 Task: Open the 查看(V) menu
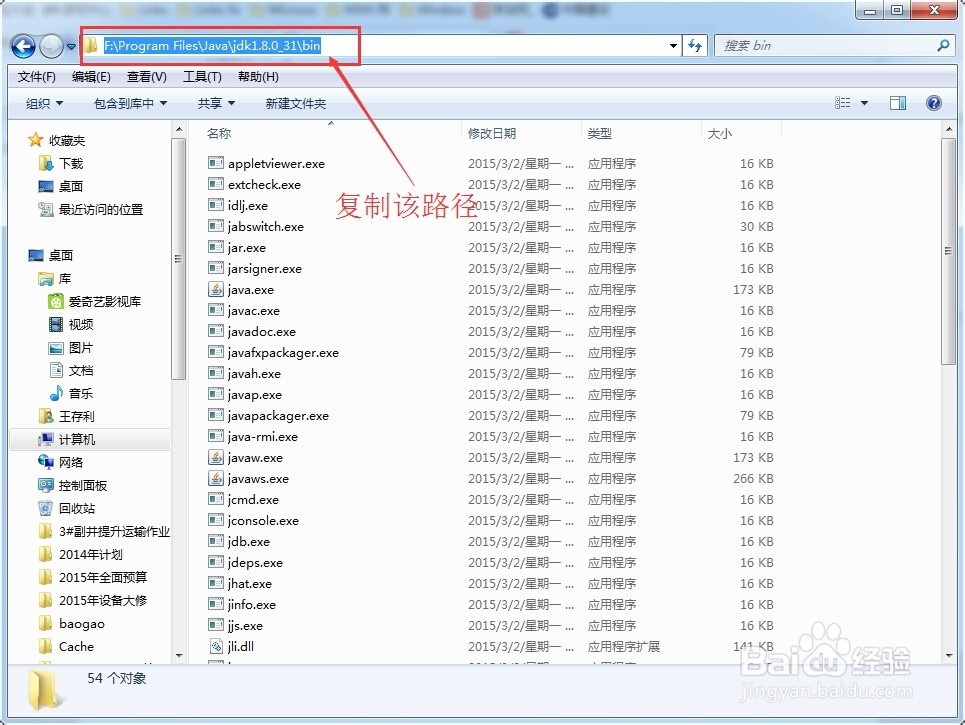pos(145,76)
